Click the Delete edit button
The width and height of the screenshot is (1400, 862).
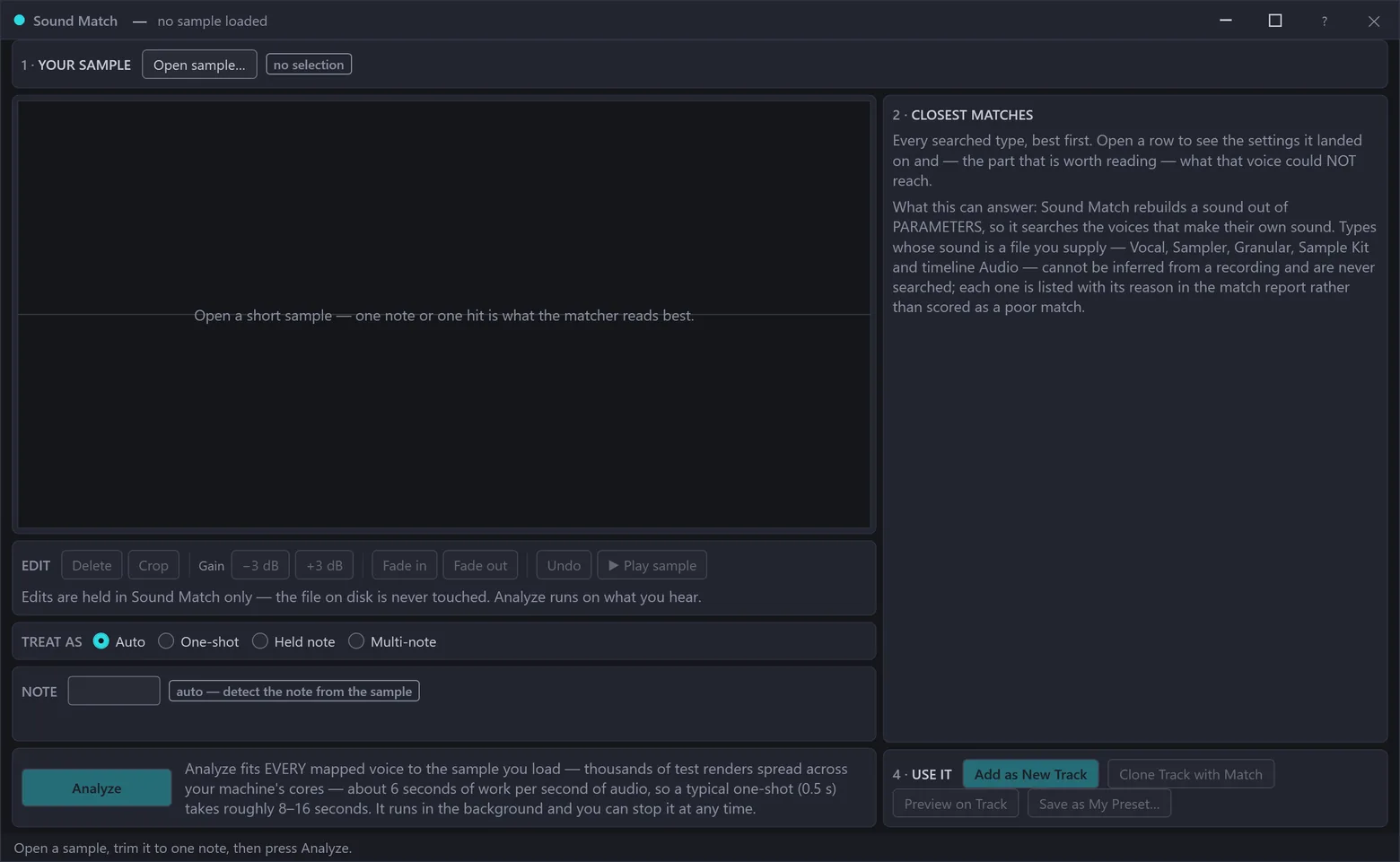[x=92, y=565]
